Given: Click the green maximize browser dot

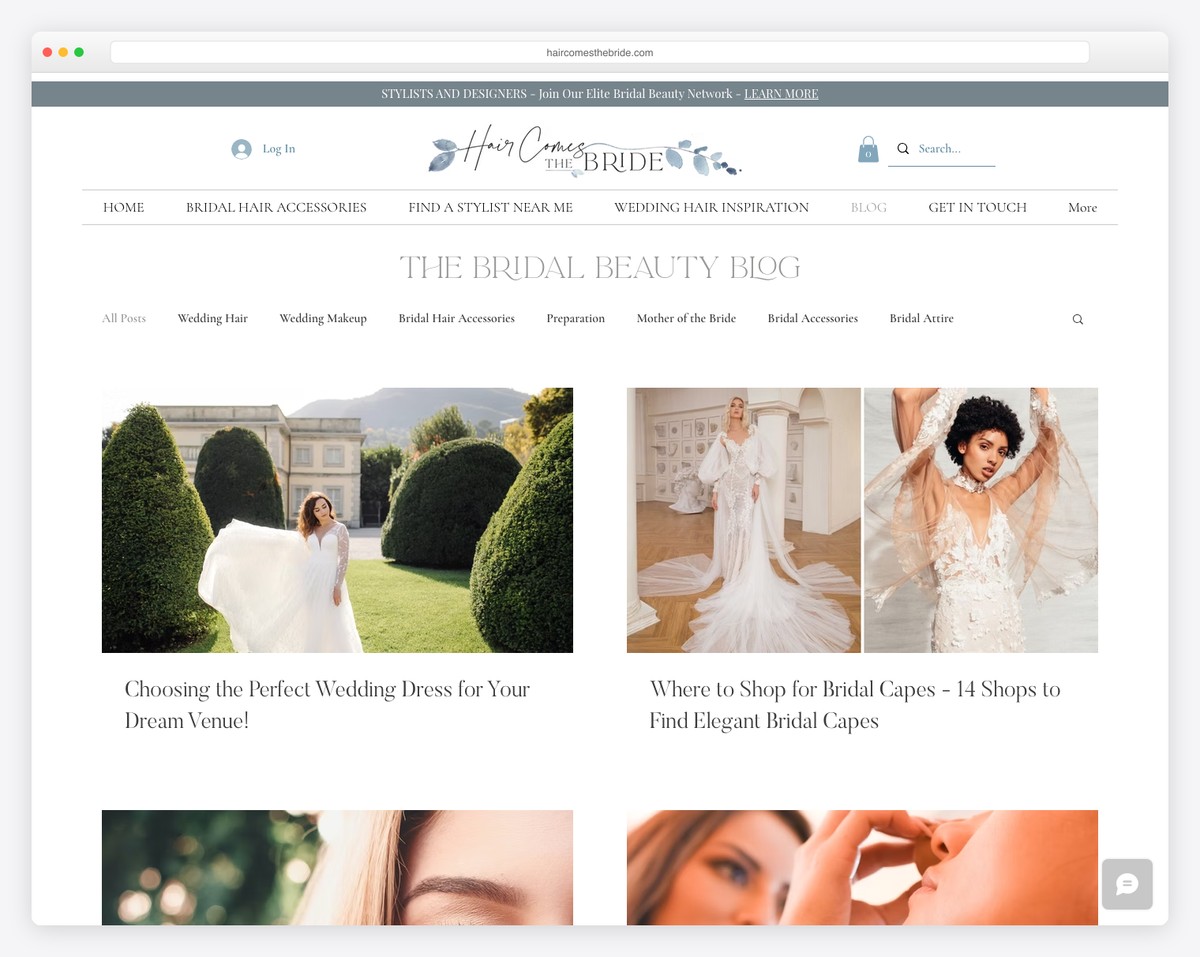Looking at the screenshot, I should click(78, 51).
